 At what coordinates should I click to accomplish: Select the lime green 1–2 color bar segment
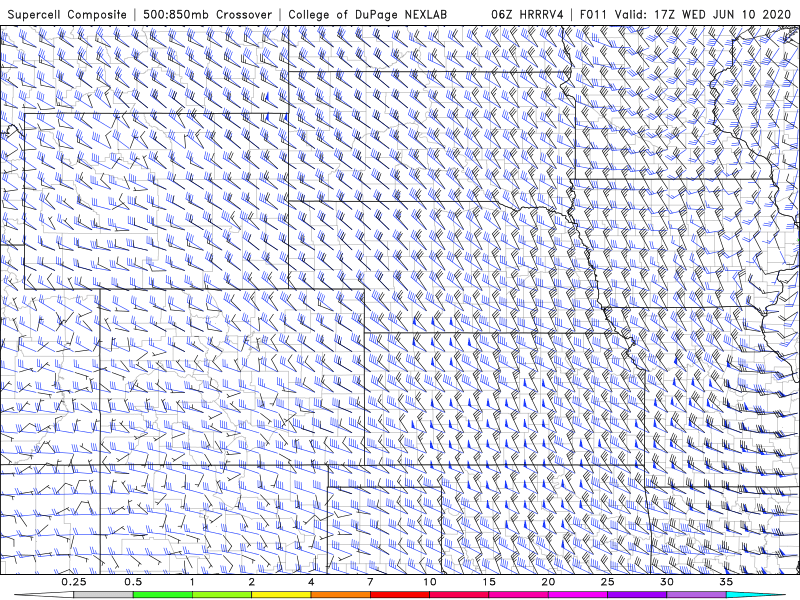[x=222, y=595]
